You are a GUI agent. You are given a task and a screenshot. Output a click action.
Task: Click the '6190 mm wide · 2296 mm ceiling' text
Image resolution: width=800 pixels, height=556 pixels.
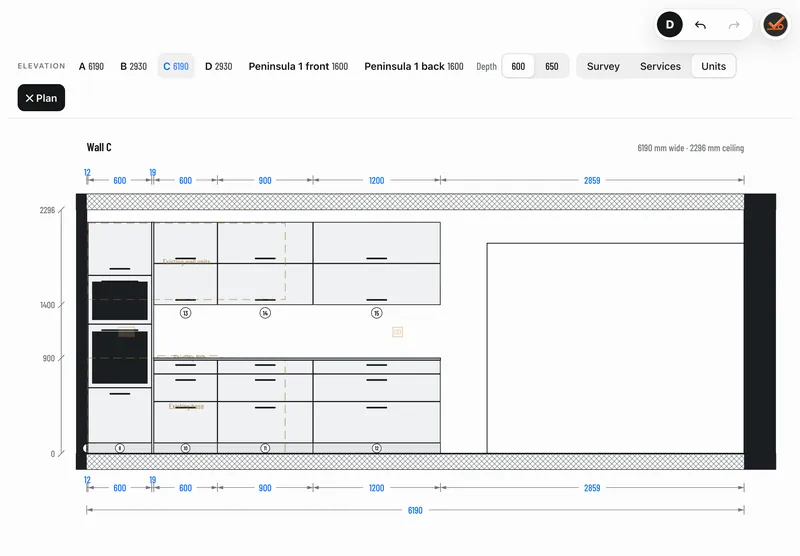point(690,148)
